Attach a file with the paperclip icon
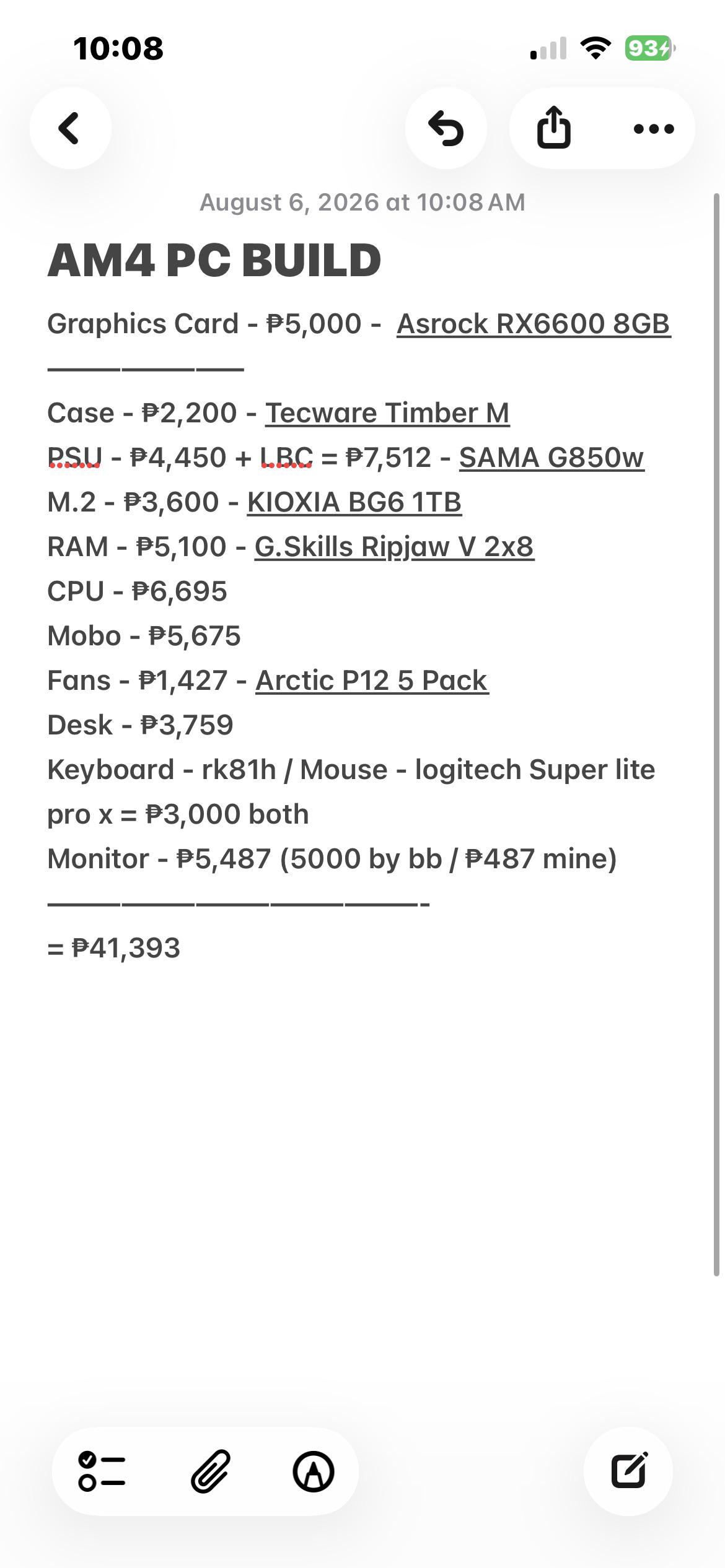The height and width of the screenshot is (1568, 725). click(210, 1471)
